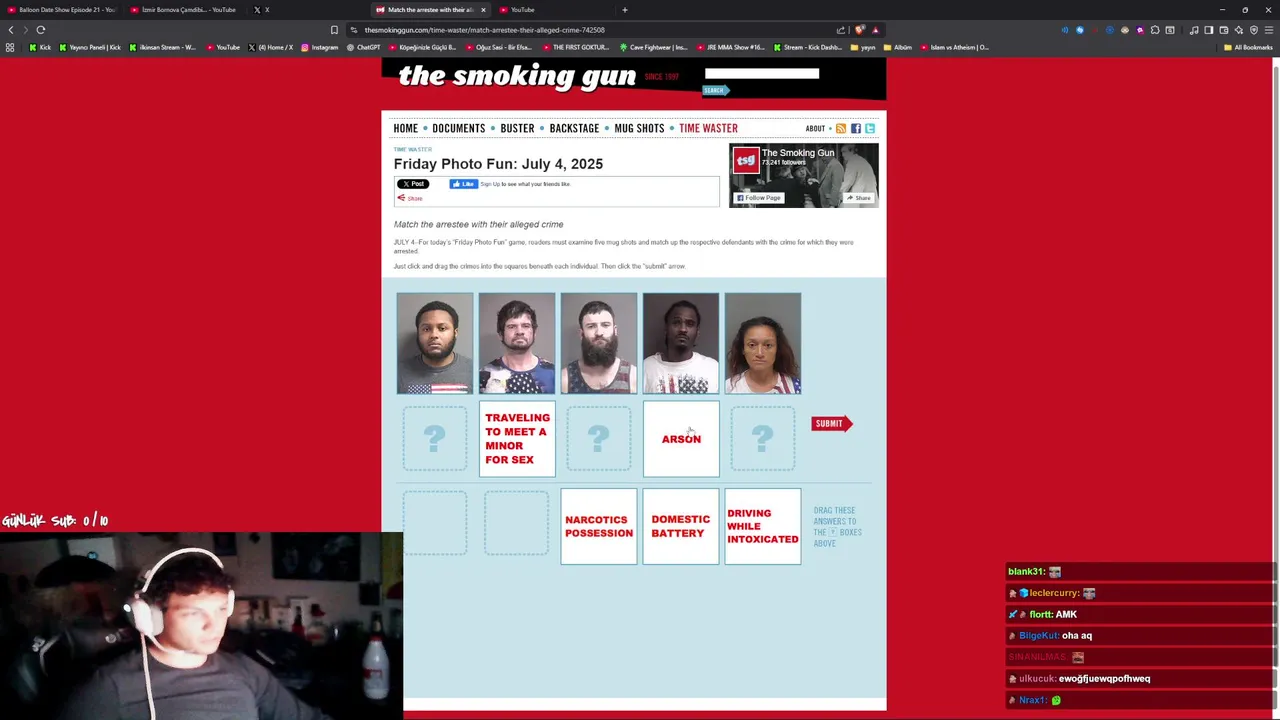Screen dimensions: 1280x720
Task: Open the TIME WASTER navigation item
Action: 708,128
